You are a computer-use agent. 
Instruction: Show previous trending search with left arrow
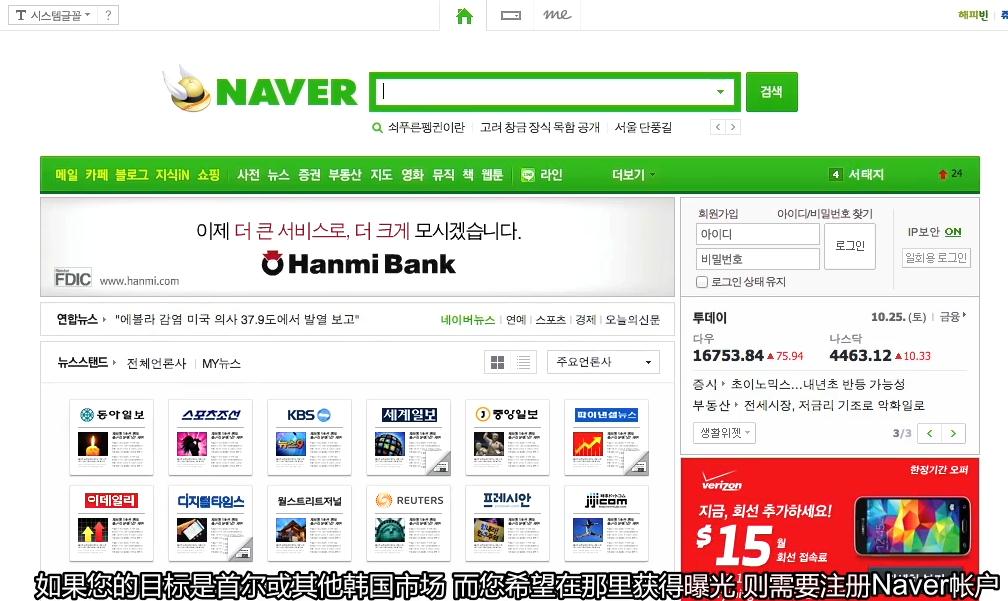(717, 127)
